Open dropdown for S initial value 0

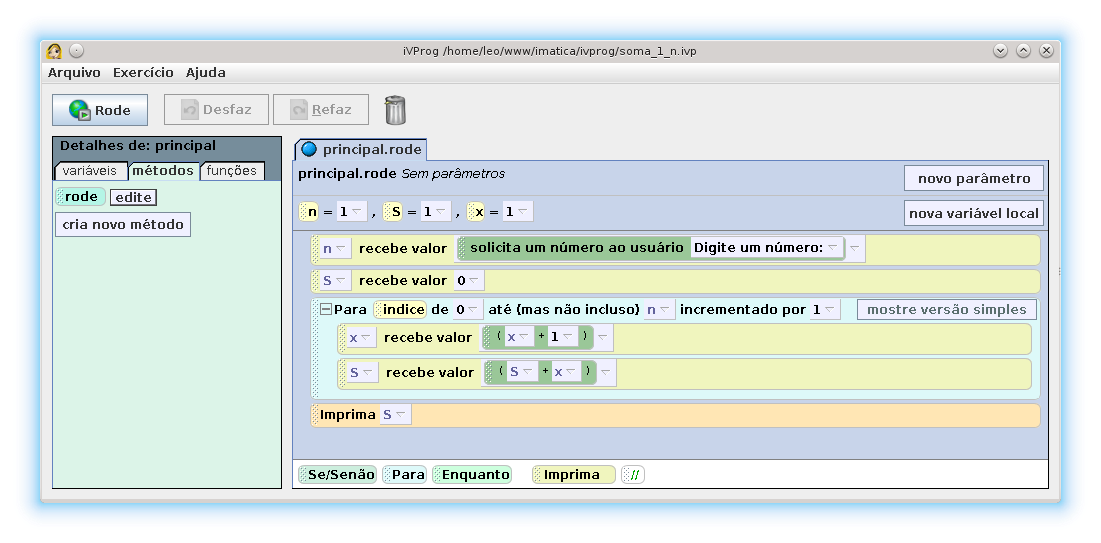tap(474, 281)
